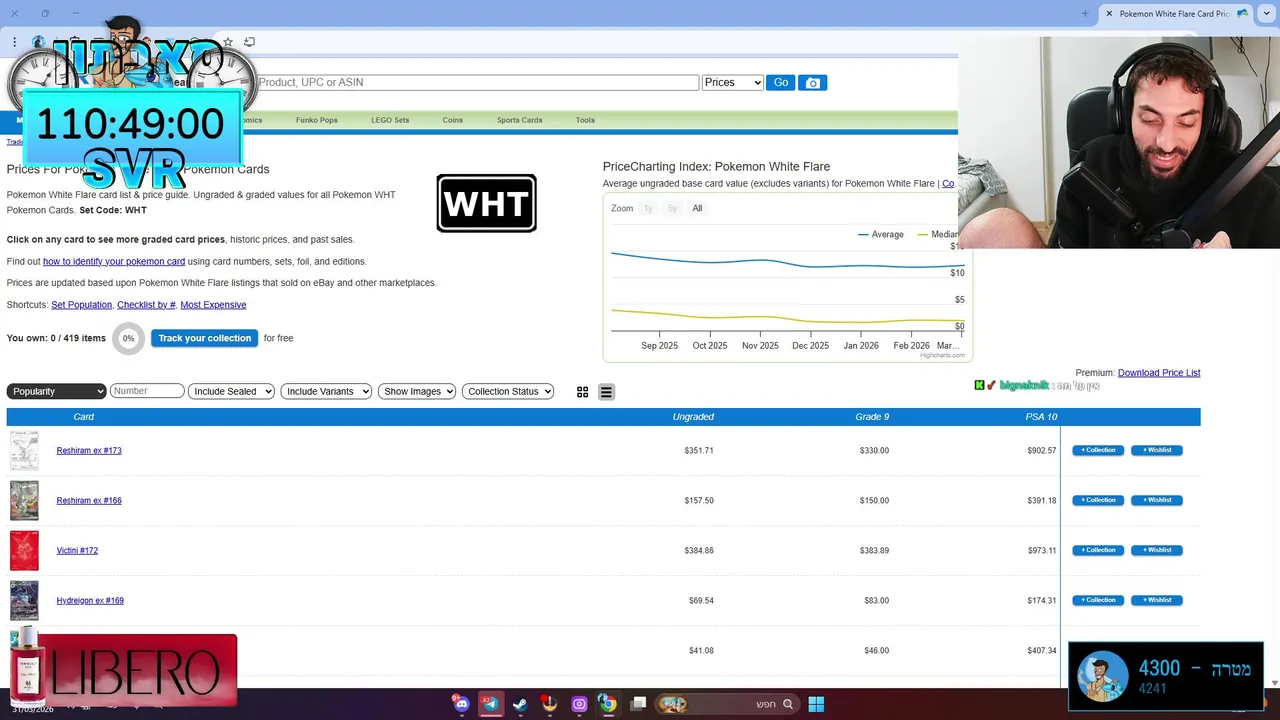Open Steam from the taskbar
Viewport: 1280px width, 720px height.
click(x=520, y=704)
